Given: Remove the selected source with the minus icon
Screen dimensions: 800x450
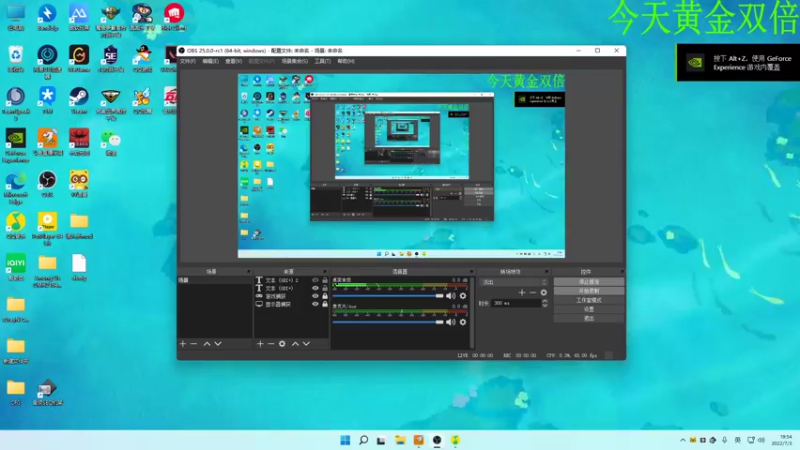Looking at the screenshot, I should (x=271, y=344).
